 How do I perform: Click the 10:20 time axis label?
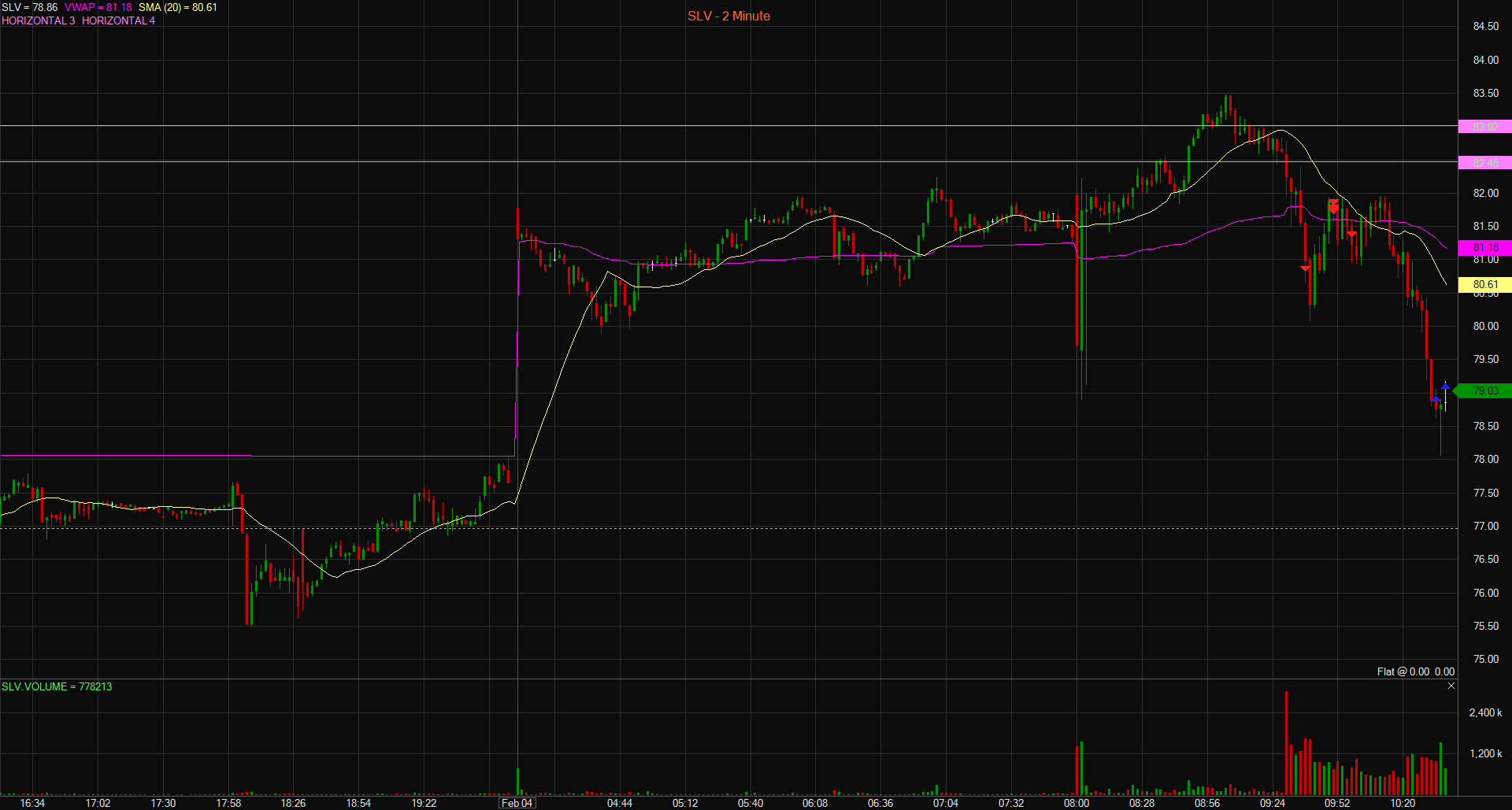point(1403,803)
